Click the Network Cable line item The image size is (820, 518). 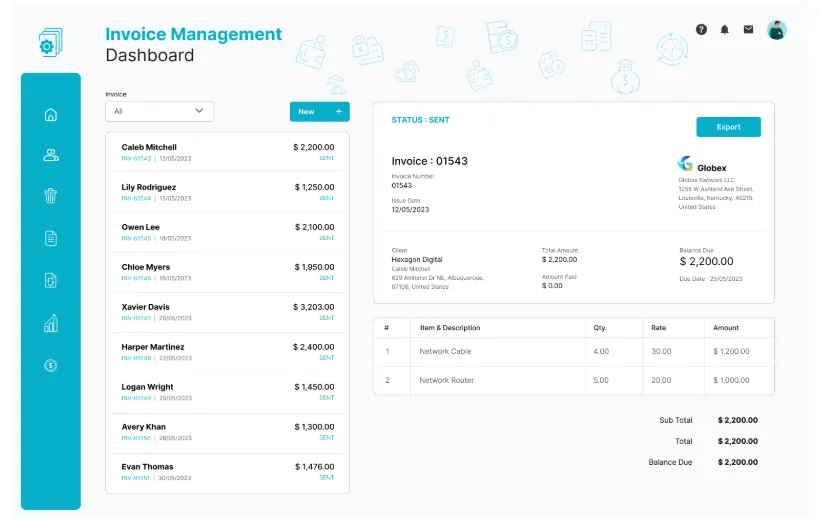coord(445,351)
